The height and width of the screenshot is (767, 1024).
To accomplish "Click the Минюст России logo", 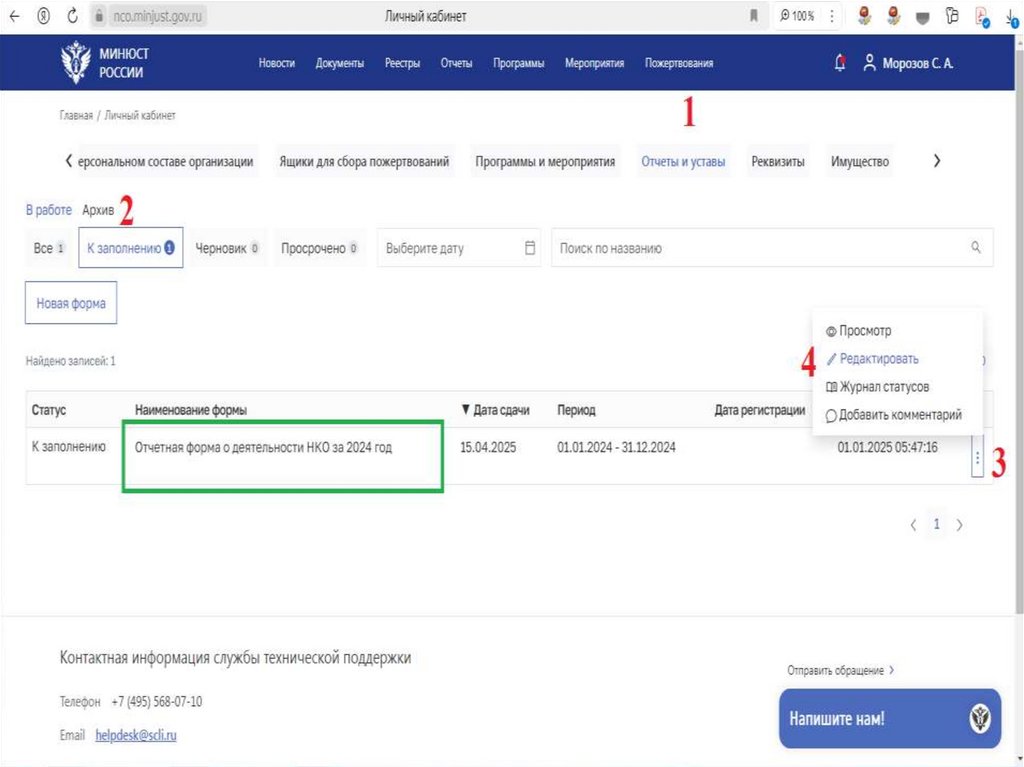I will point(103,63).
